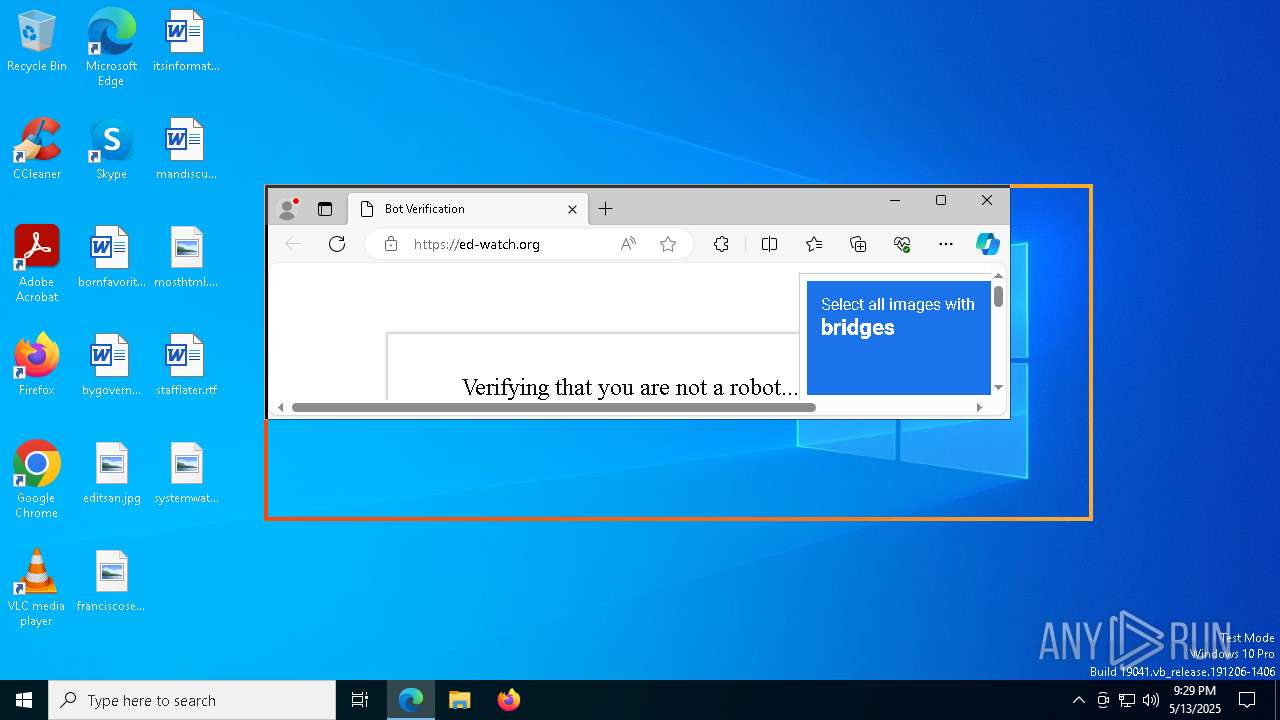Select the mandiscu Word document

186,149
